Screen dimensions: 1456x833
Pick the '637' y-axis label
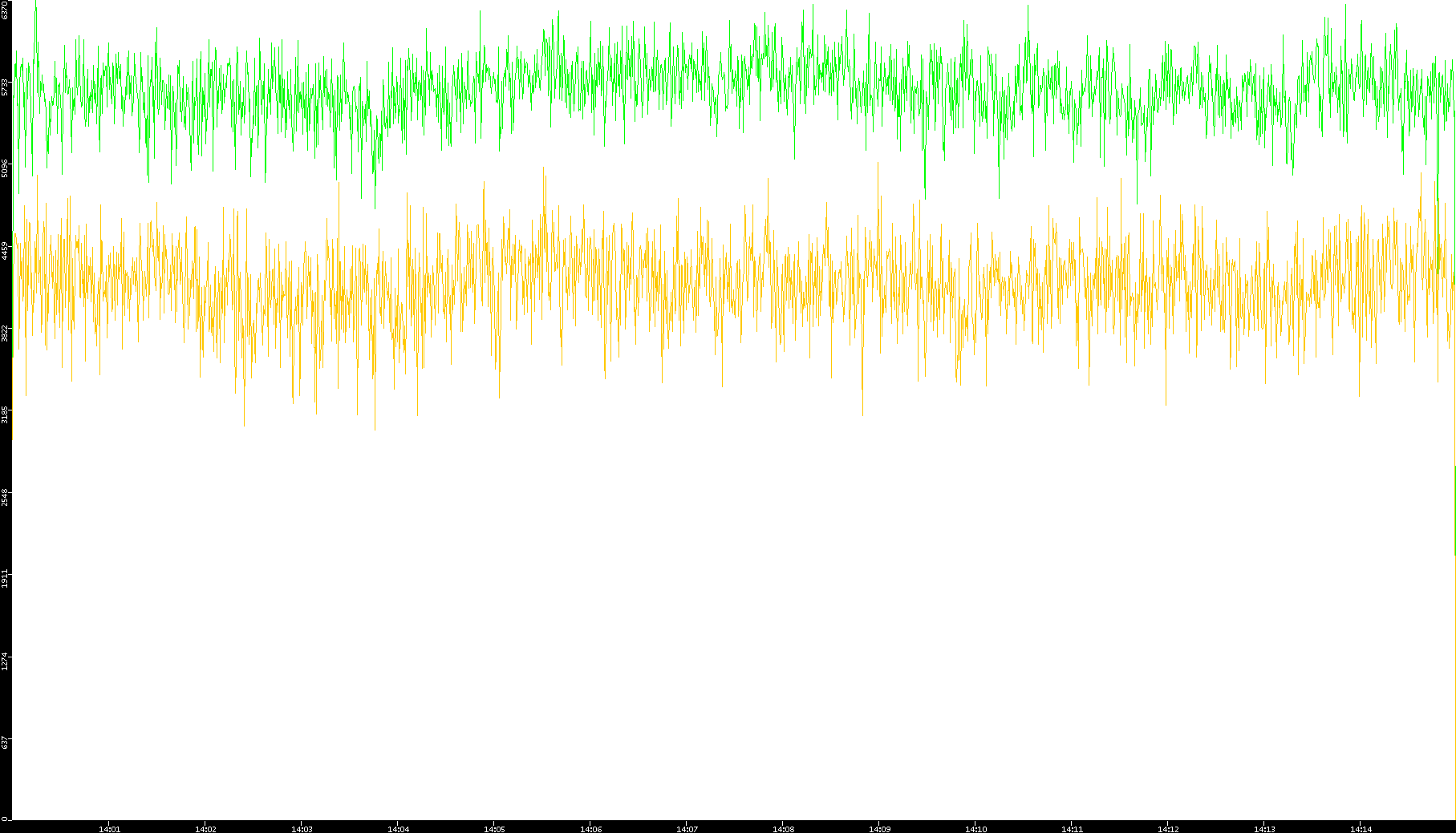pyautogui.click(x=5, y=742)
